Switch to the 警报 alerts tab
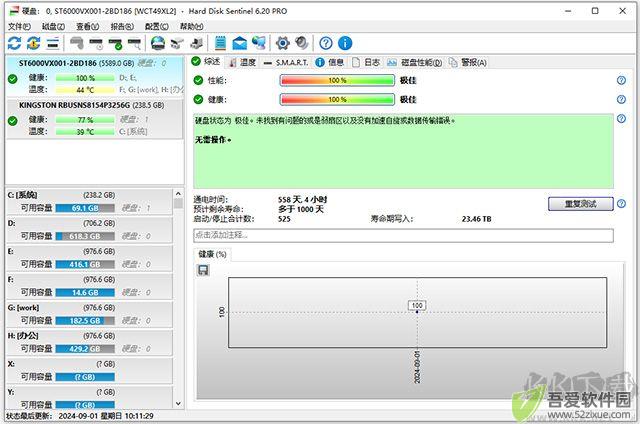This screenshot has height=424, width=640. pos(468,62)
